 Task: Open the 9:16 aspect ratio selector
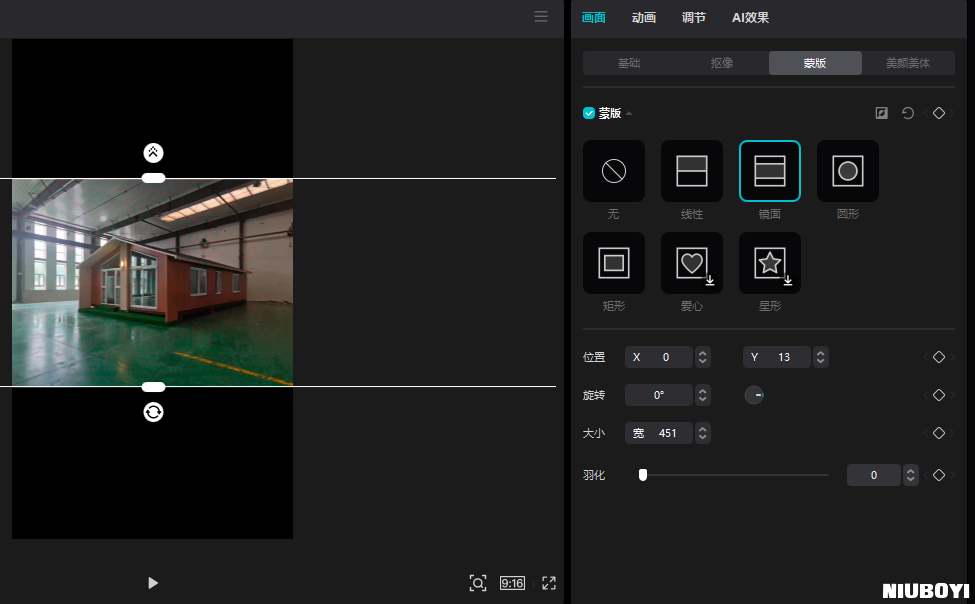[x=512, y=583]
